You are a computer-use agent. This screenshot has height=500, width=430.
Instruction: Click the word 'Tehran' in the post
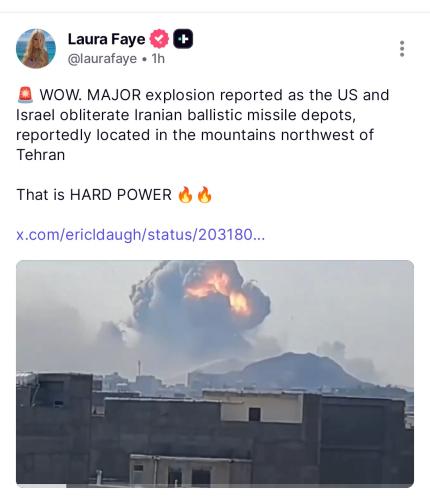(41, 155)
